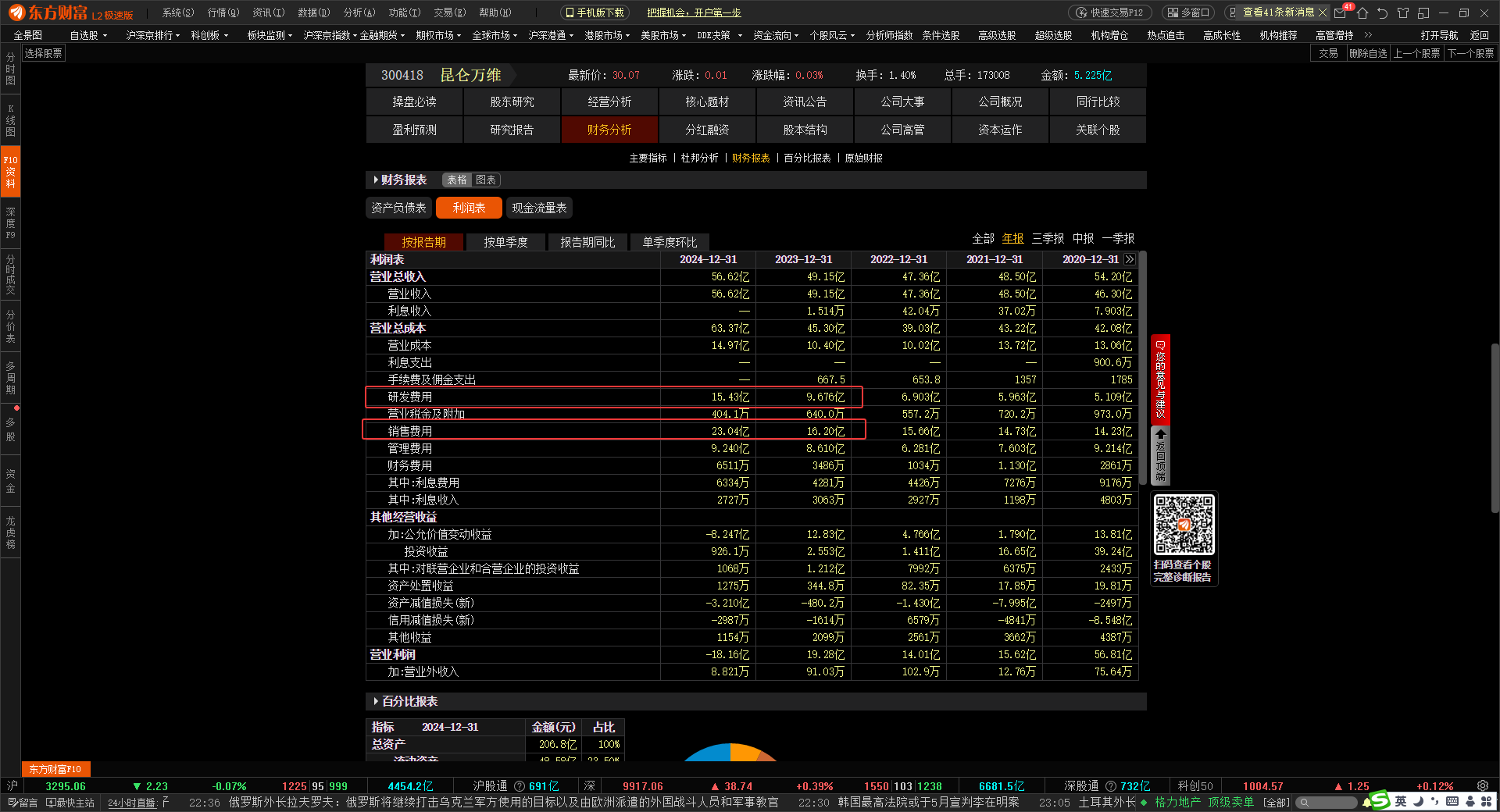Open the 帮助(H) menu
Image resolution: width=1500 pixels, height=812 pixels.
[495, 12]
